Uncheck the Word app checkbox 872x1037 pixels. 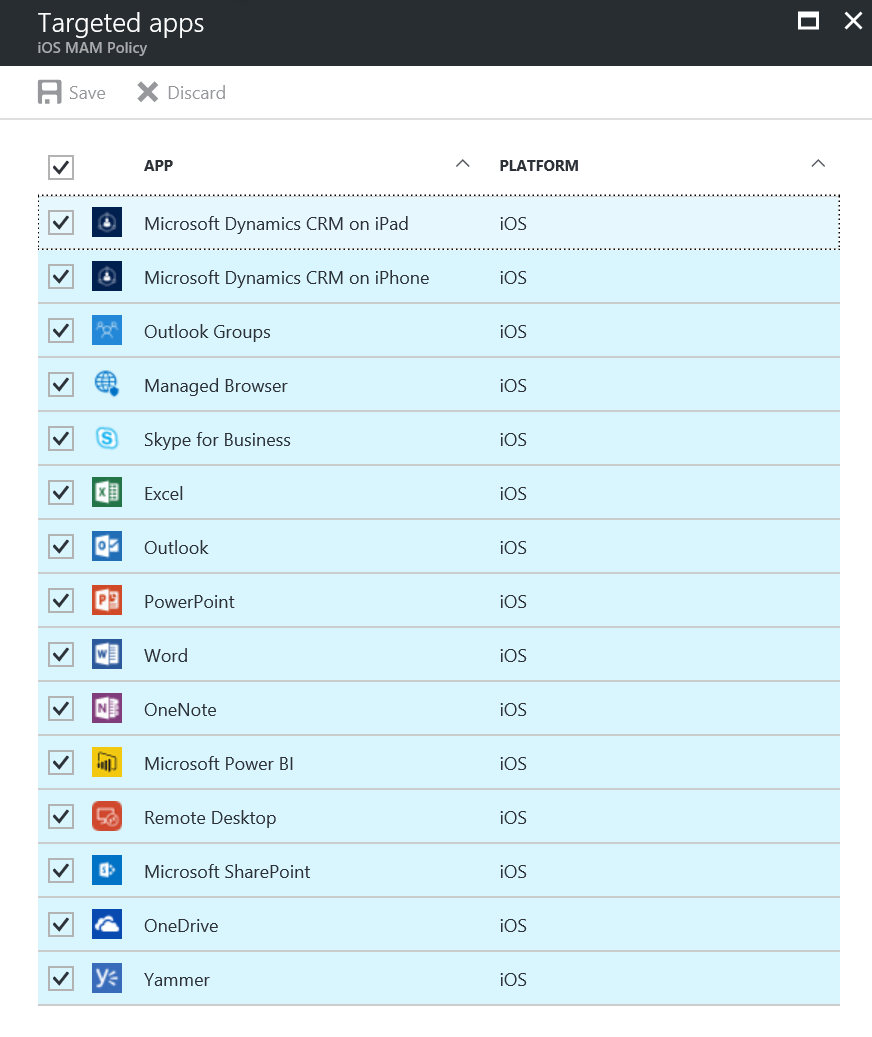point(61,655)
